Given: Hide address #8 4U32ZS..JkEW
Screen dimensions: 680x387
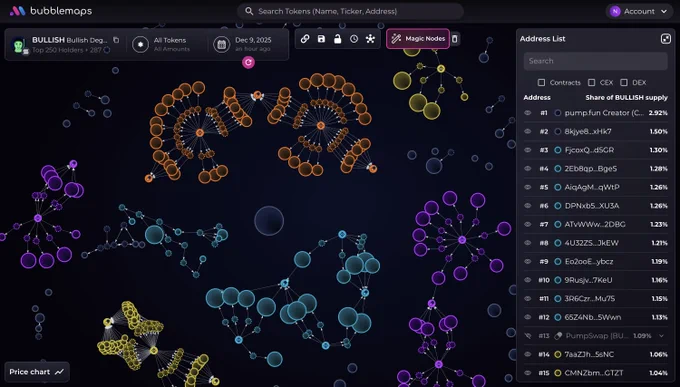Looking at the screenshot, I should click(x=528, y=243).
